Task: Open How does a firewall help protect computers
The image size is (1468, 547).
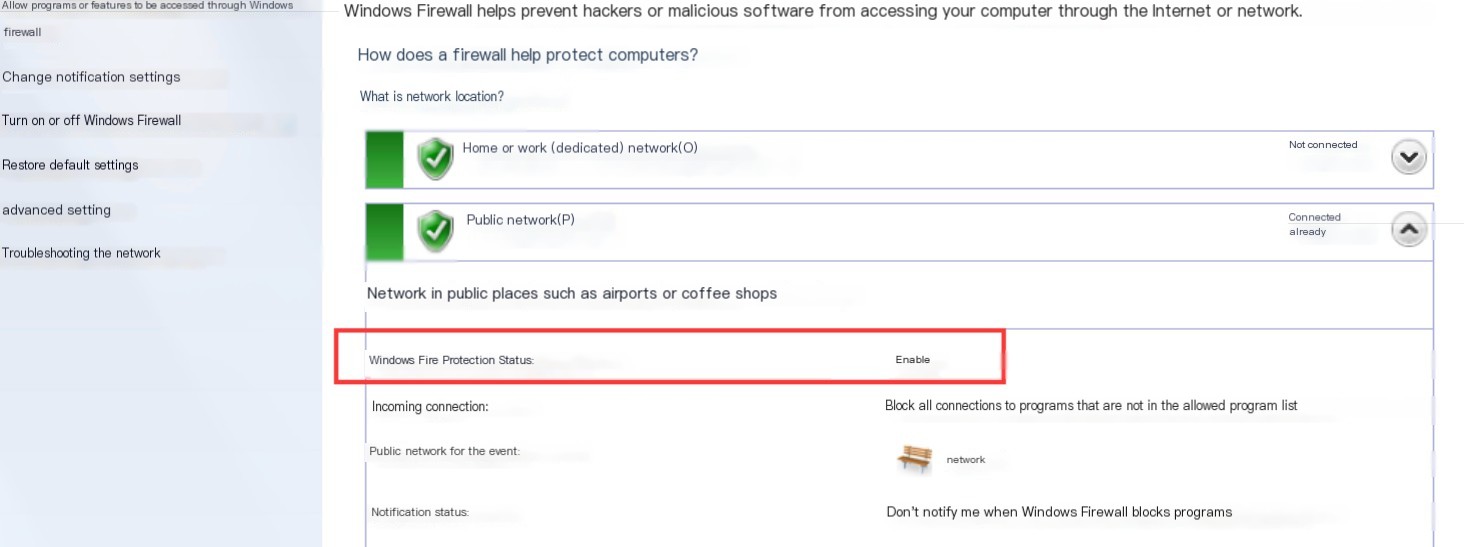Action: click(528, 55)
